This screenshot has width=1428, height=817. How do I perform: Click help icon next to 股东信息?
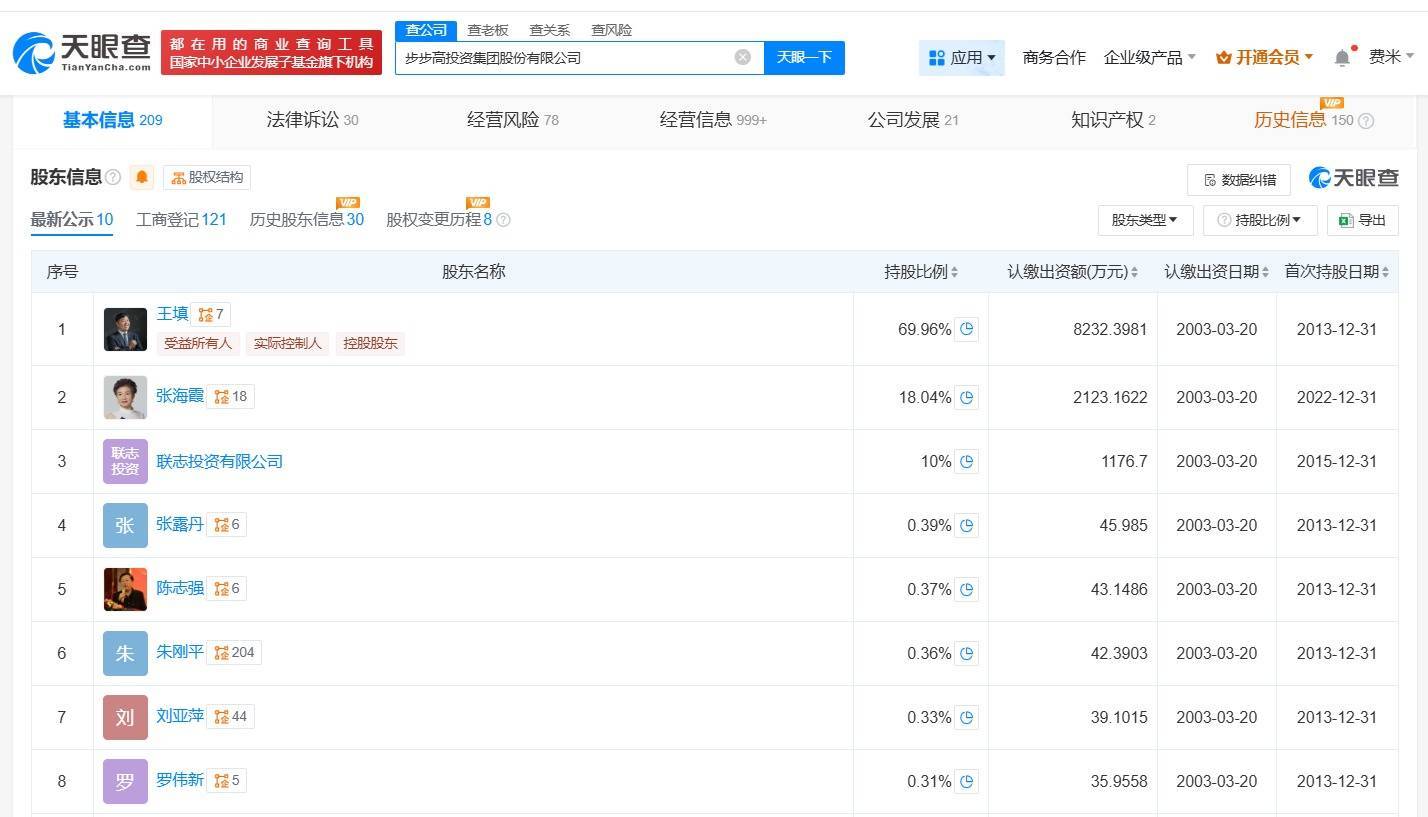click(113, 178)
